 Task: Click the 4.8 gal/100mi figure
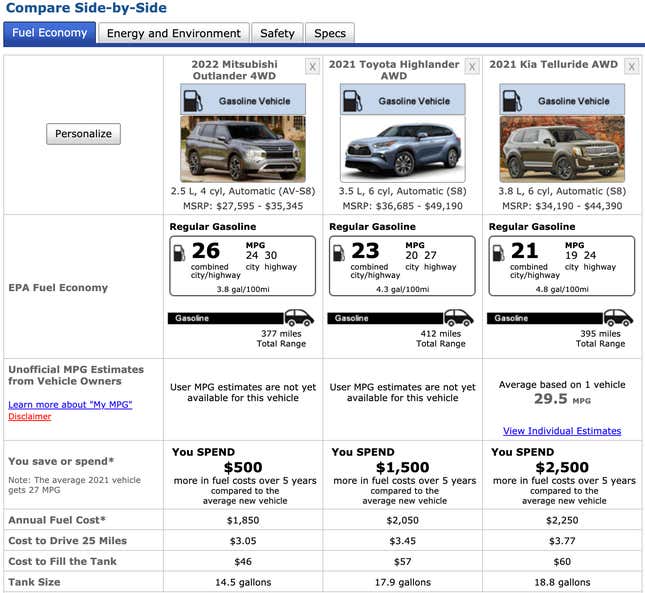pos(562,290)
